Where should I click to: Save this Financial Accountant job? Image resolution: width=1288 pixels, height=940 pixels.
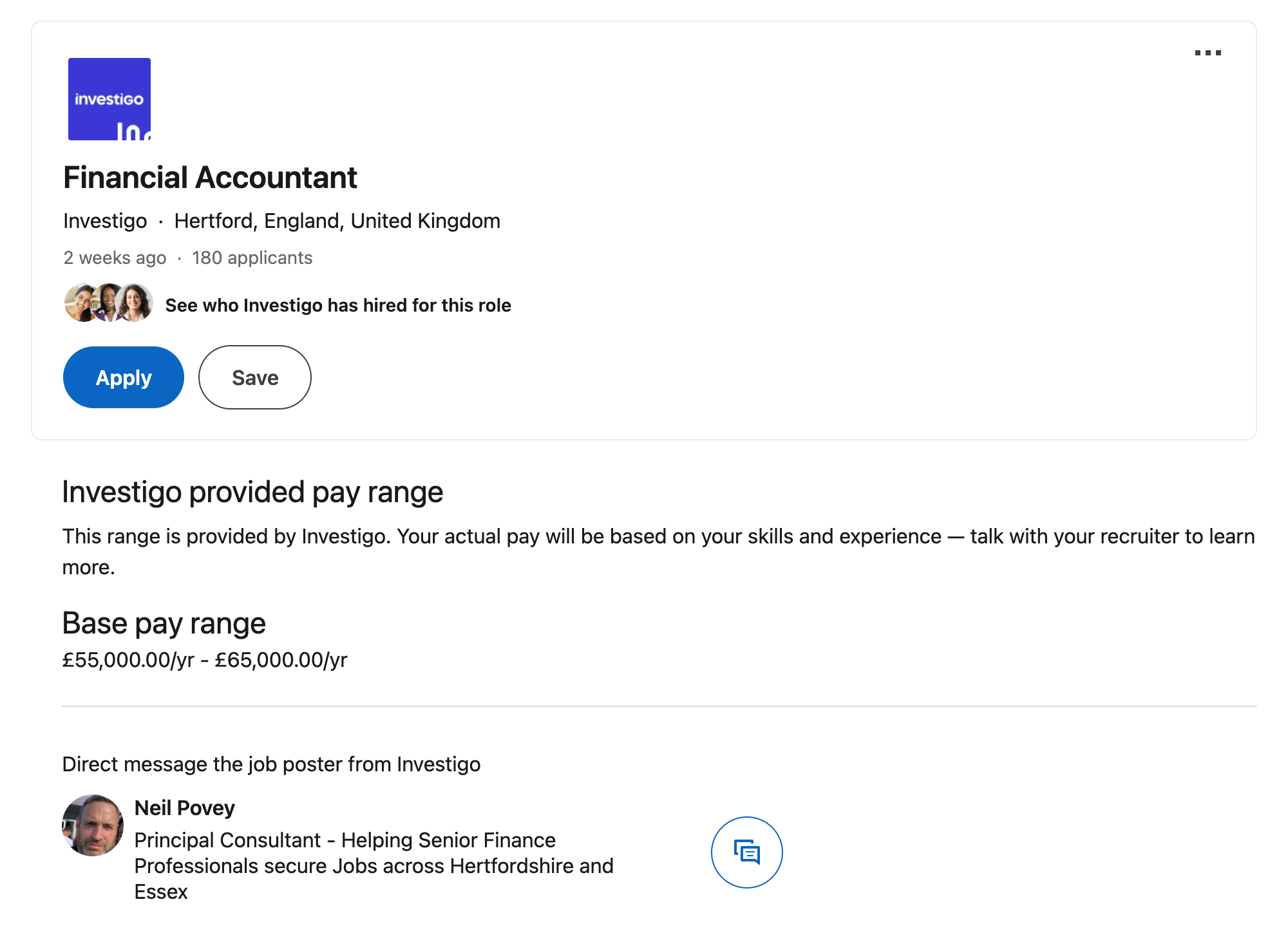coord(255,377)
